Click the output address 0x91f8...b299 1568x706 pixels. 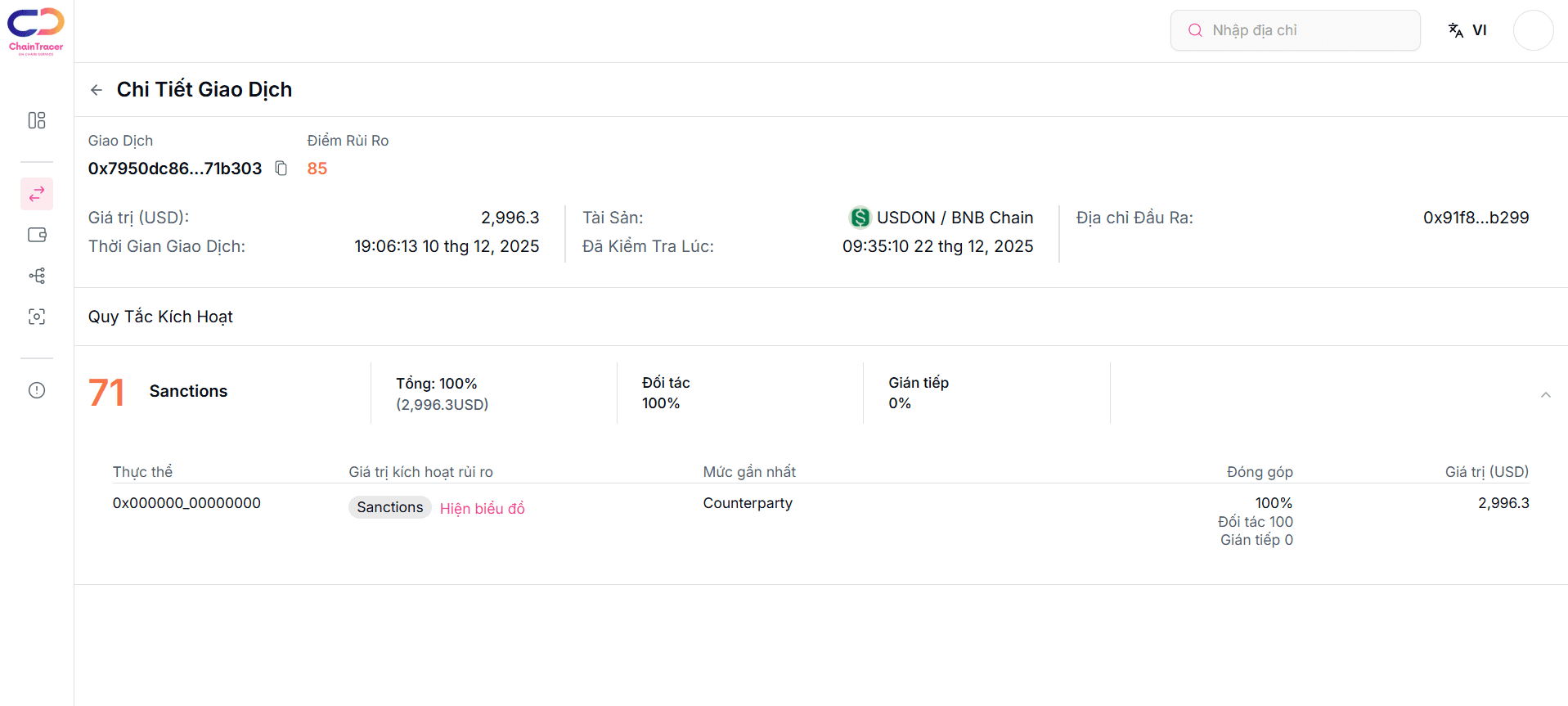(x=1475, y=218)
